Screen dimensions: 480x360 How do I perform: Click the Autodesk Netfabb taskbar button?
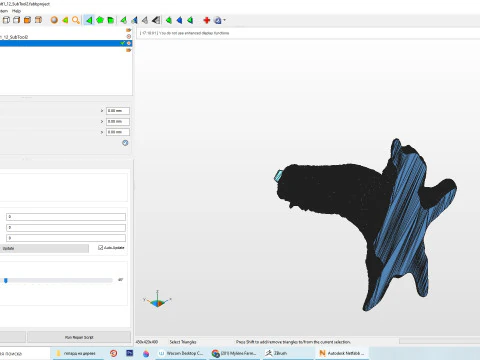pyautogui.click(x=342, y=353)
